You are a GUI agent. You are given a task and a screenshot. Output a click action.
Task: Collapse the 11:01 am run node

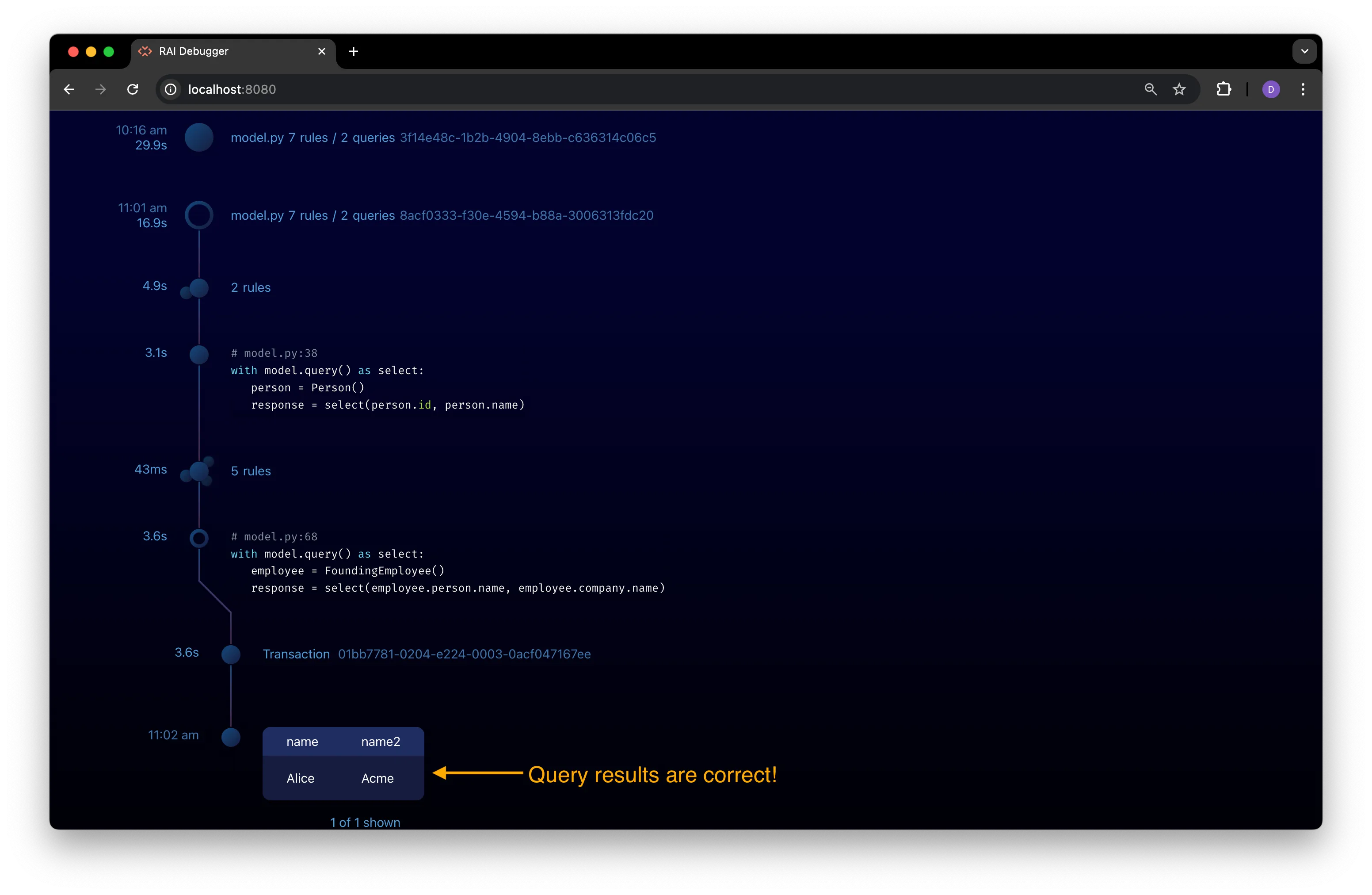click(199, 215)
